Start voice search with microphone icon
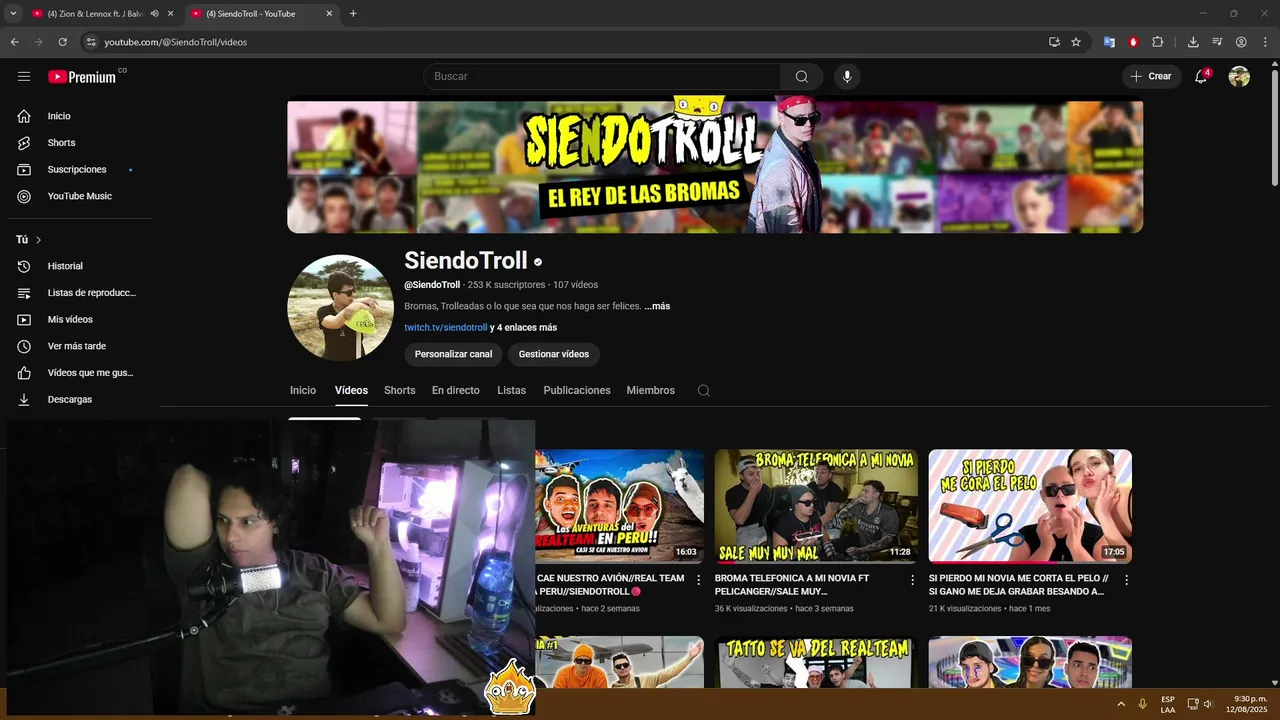The image size is (1280, 720). (x=847, y=76)
